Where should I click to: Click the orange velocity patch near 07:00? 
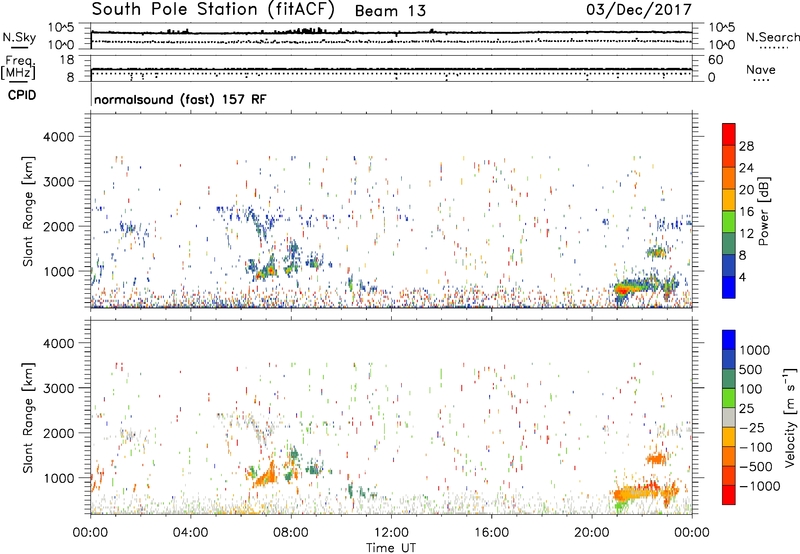[x=265, y=476]
